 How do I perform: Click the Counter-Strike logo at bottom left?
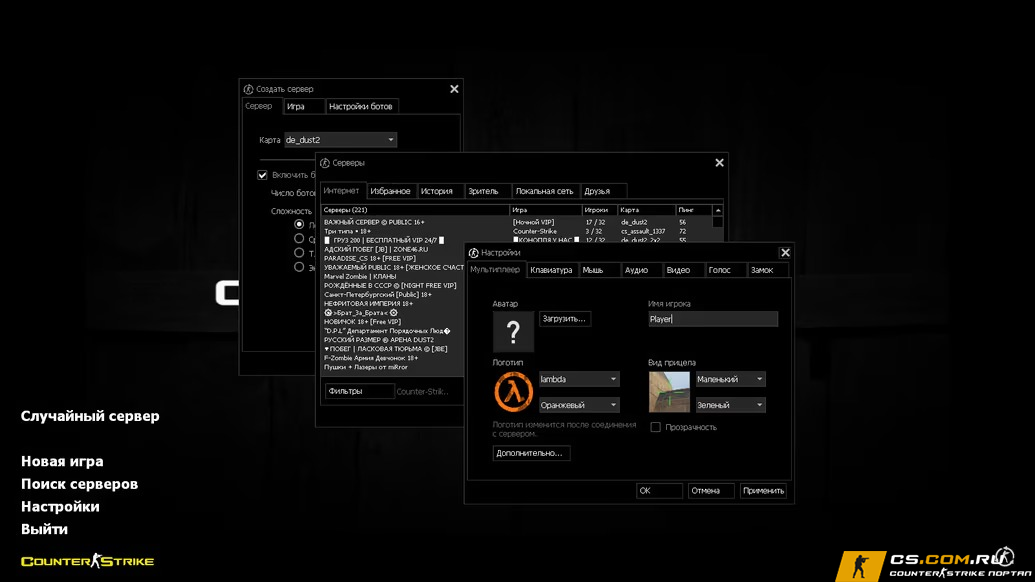tap(87, 562)
